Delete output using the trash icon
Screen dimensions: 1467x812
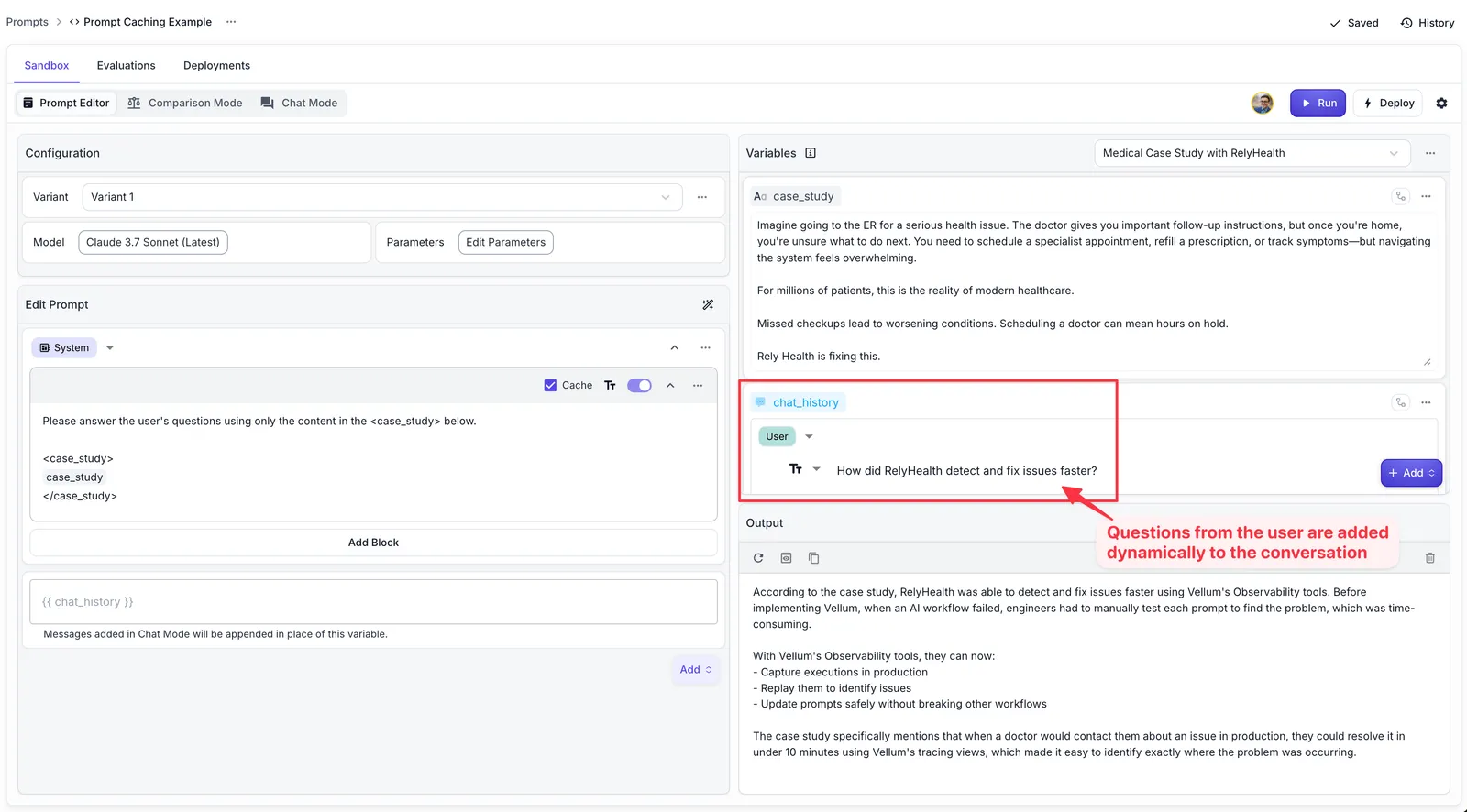(x=1429, y=558)
